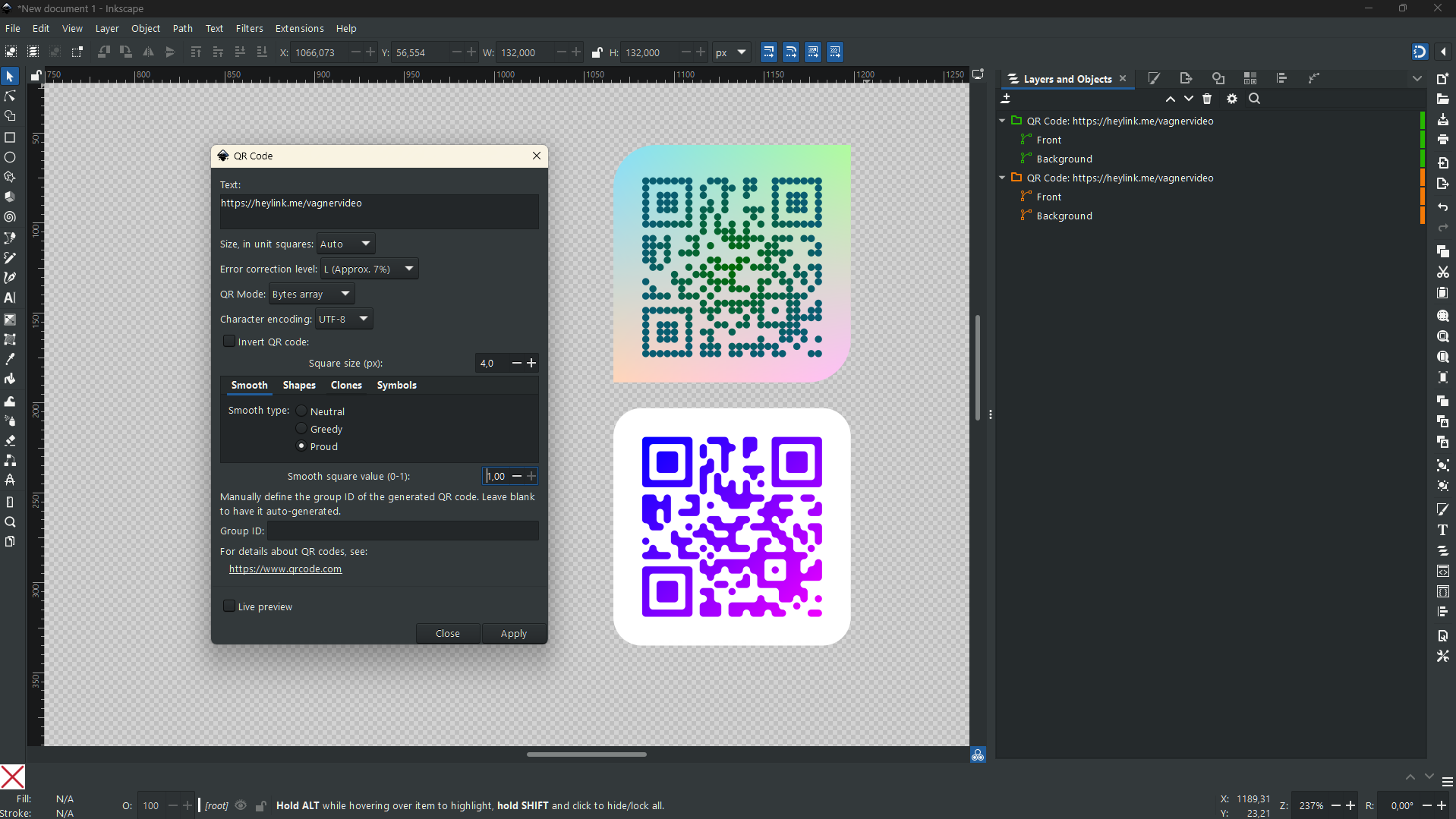Image resolution: width=1456 pixels, height=819 pixels.
Task: Open Path menu
Action: click(182, 28)
